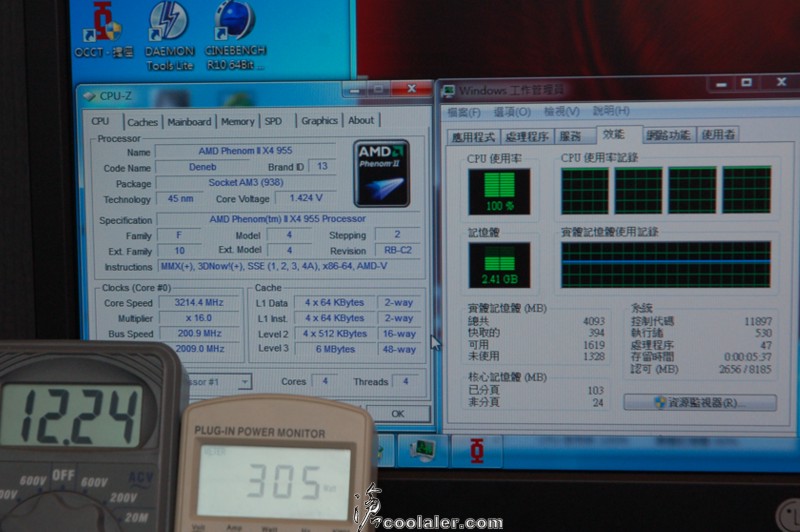Switch to the 使用者 tab
This screenshot has height=532, width=800.
click(x=718, y=134)
